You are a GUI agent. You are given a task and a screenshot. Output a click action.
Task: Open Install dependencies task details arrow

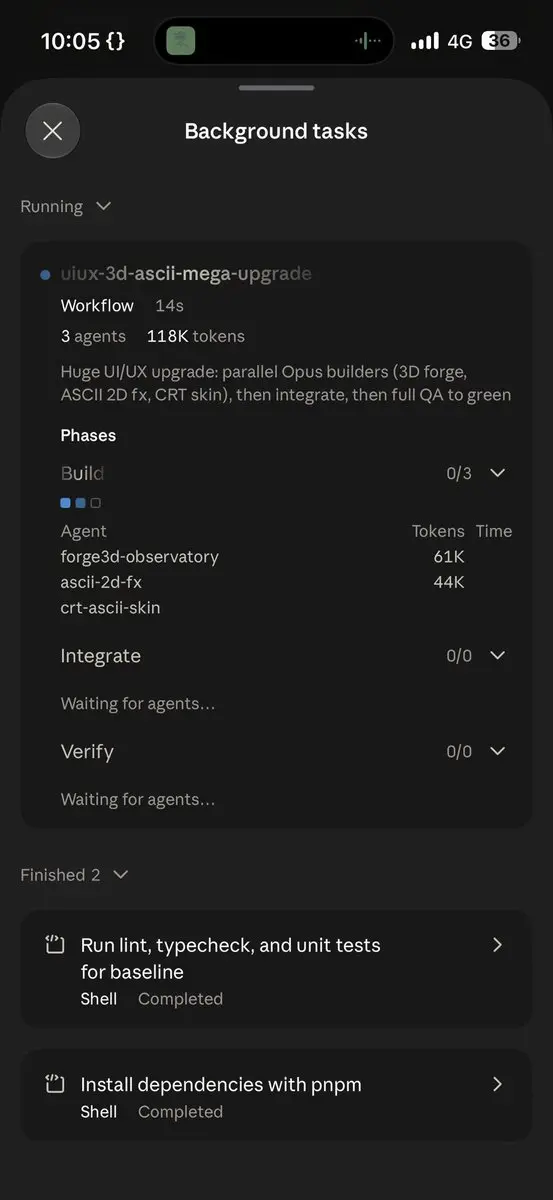click(x=497, y=1084)
